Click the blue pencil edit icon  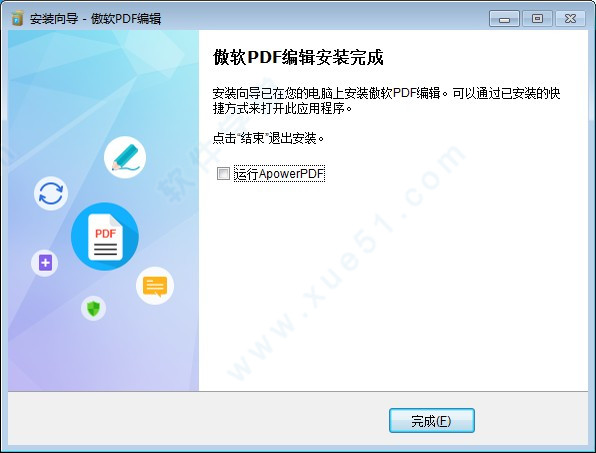[x=125, y=157]
